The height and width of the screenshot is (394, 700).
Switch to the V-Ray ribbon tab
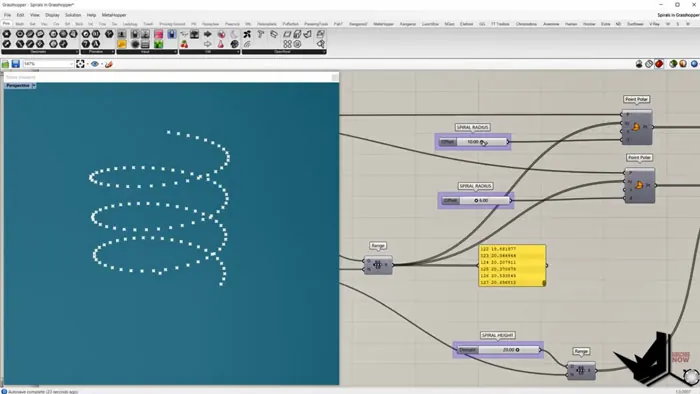click(654, 24)
